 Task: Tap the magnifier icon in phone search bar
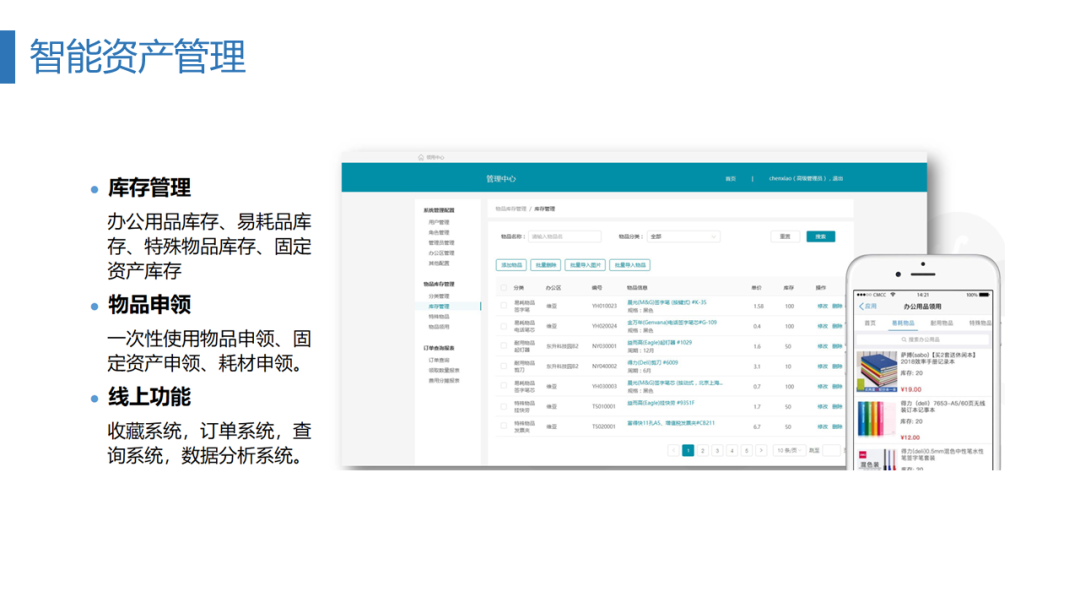point(904,339)
